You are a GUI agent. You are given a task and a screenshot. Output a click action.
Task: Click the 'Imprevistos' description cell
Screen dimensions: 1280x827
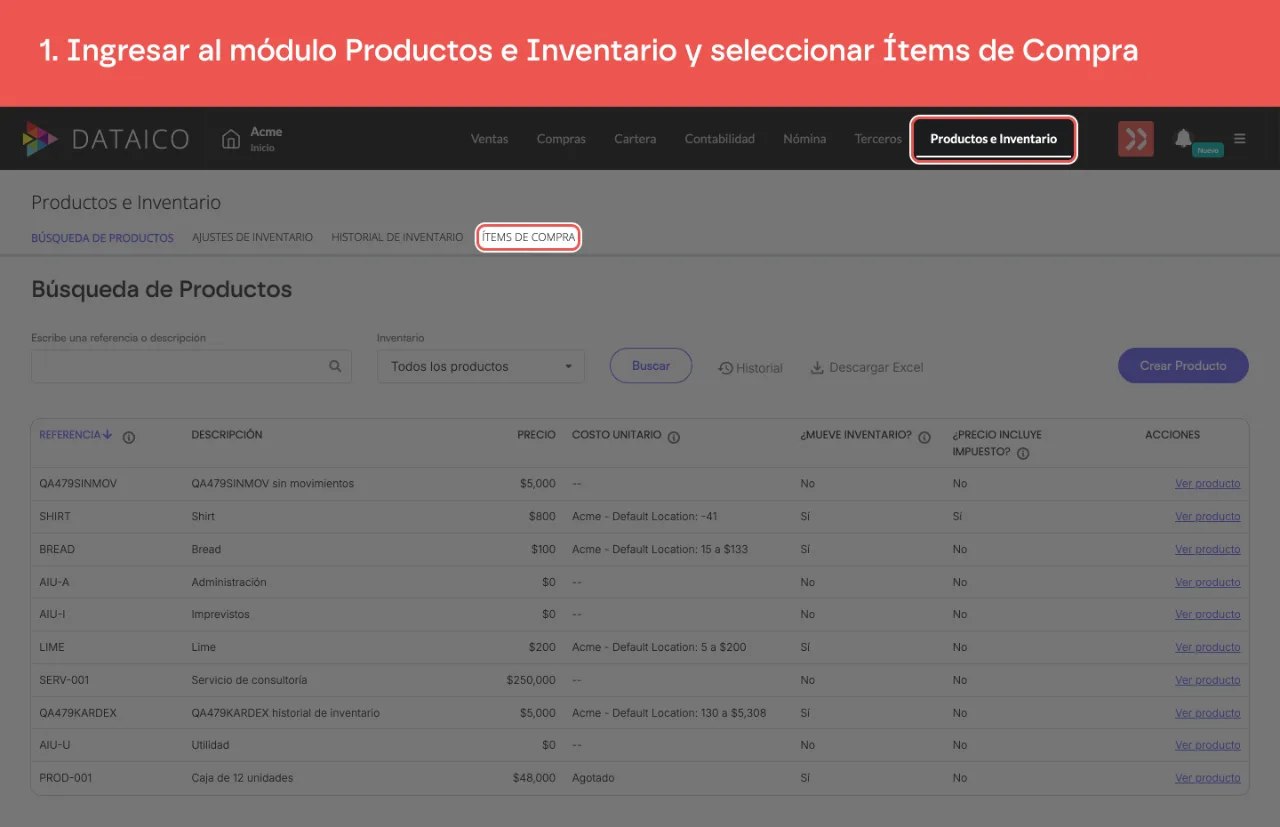[x=221, y=614]
